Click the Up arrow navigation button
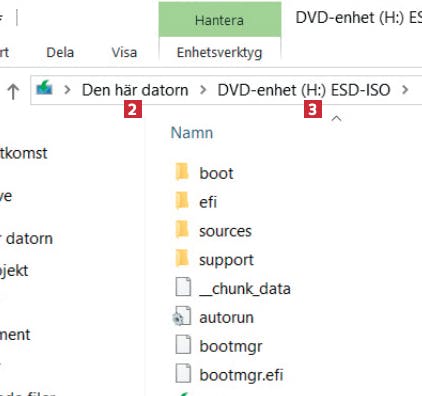Viewport: 422px width, 396px height. click(13, 91)
